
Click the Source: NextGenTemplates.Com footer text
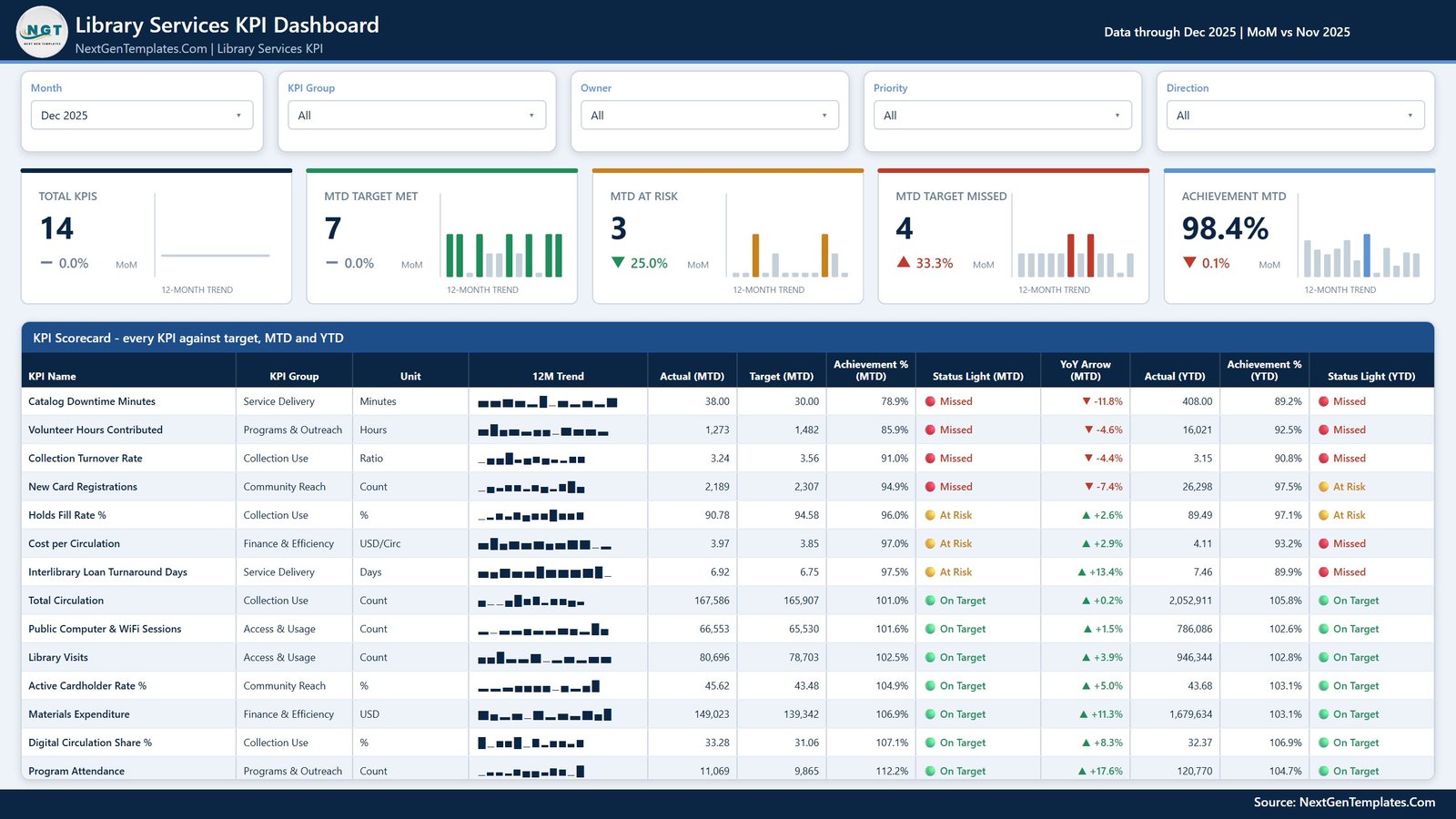pos(1344,802)
